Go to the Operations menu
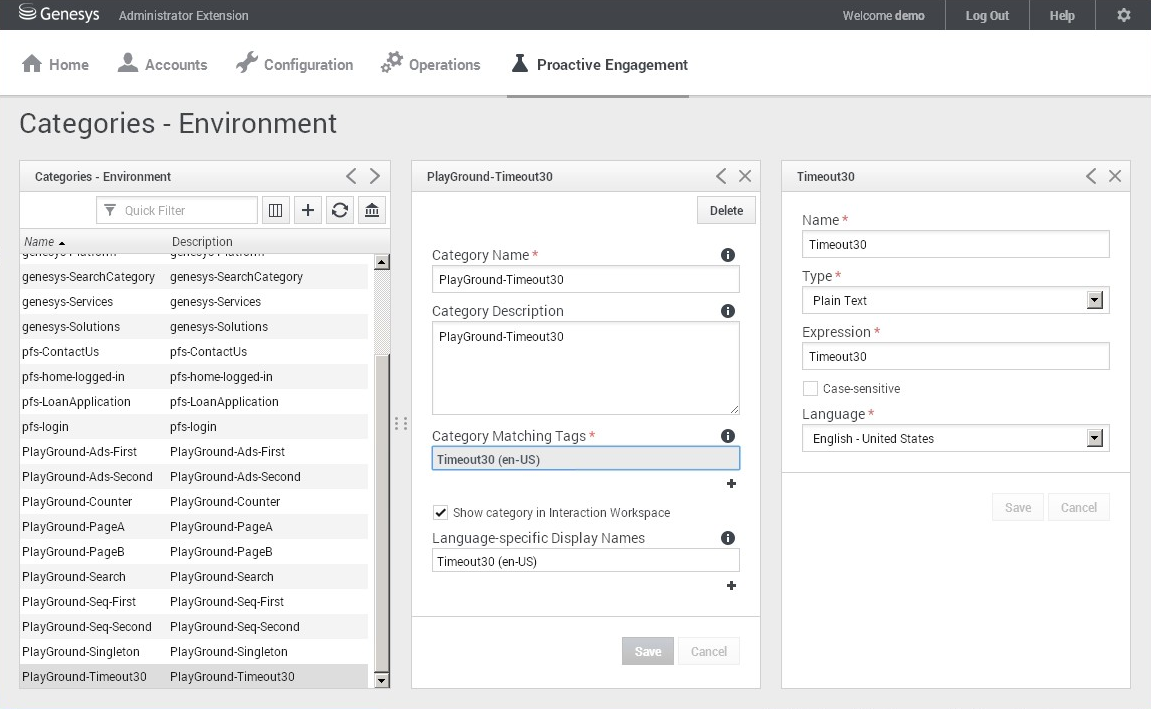The width and height of the screenshot is (1151, 709). coord(431,65)
